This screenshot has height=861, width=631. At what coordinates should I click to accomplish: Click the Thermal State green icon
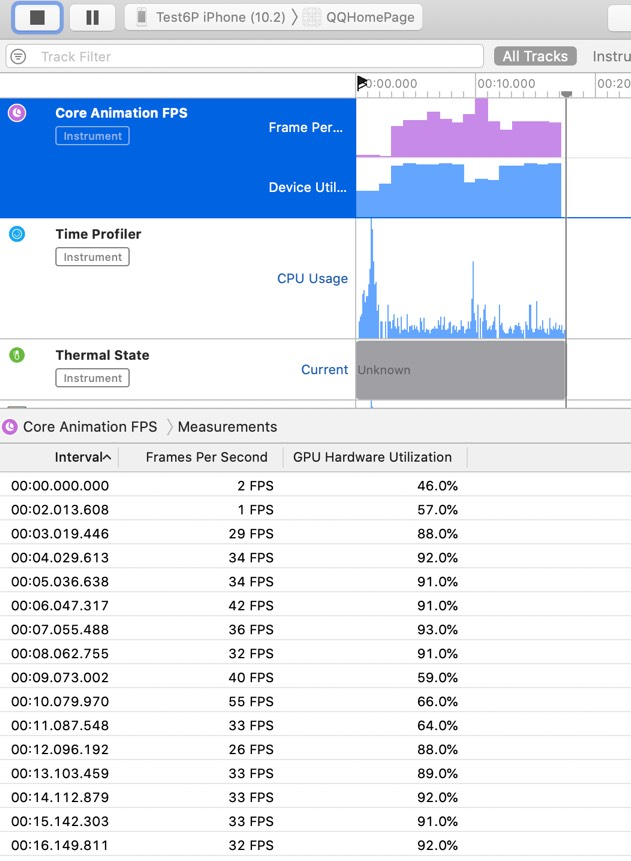tap(17, 355)
